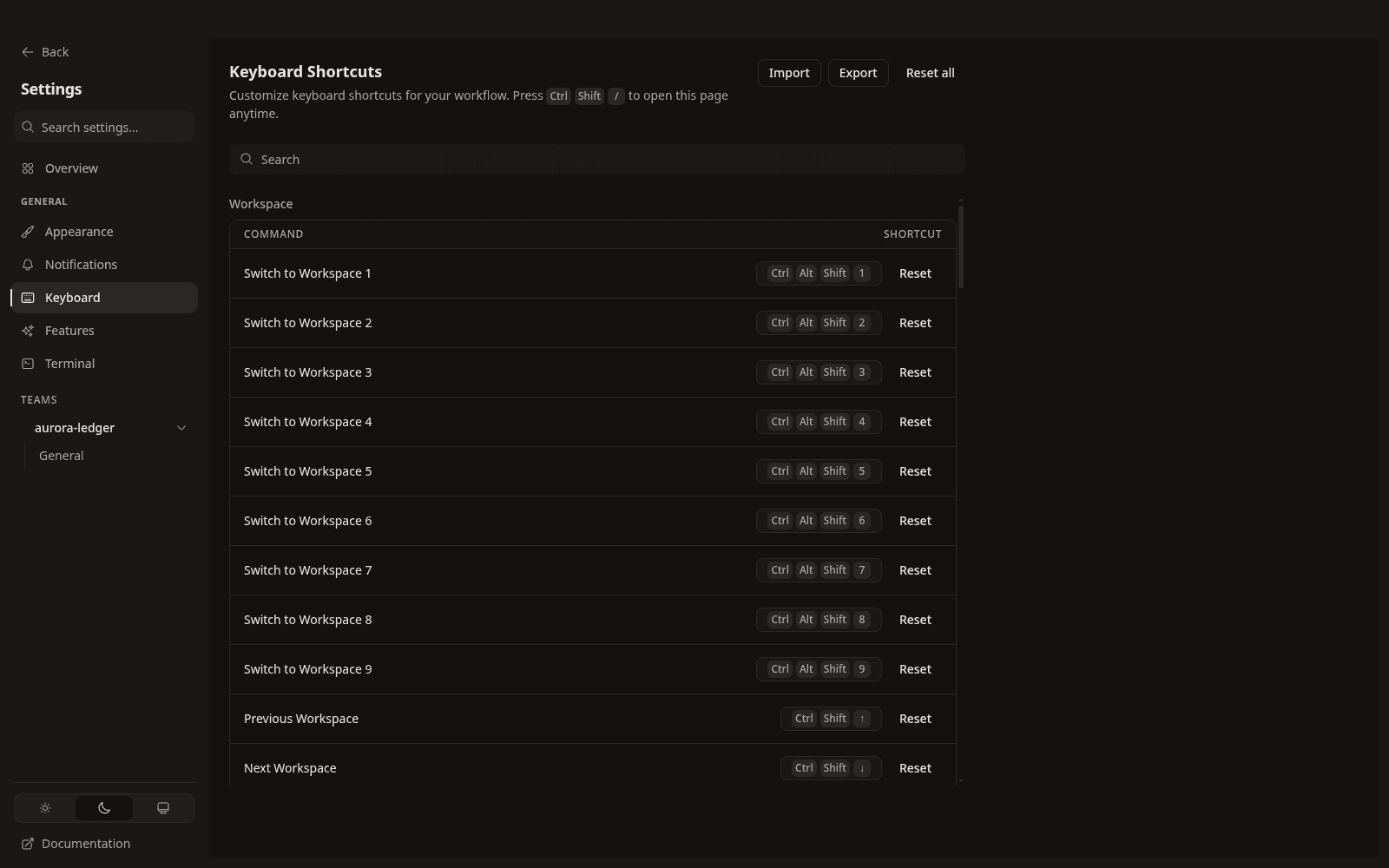This screenshot has width=1389, height=868.
Task: Click the Export button
Action: point(858,73)
